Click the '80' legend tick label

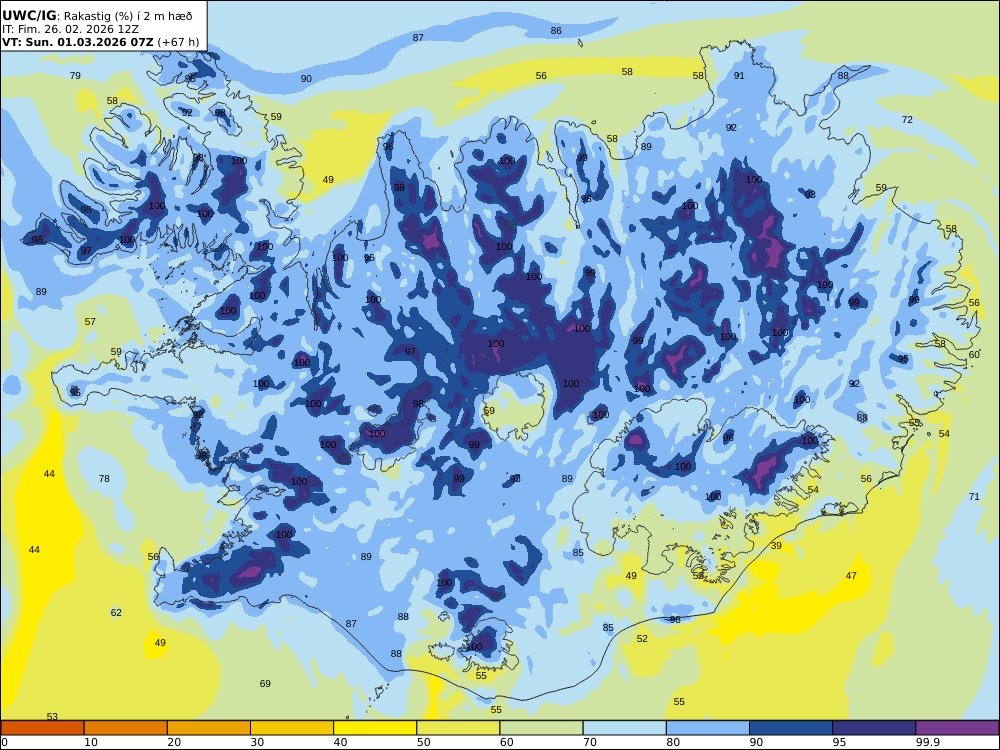pyautogui.click(x=673, y=742)
